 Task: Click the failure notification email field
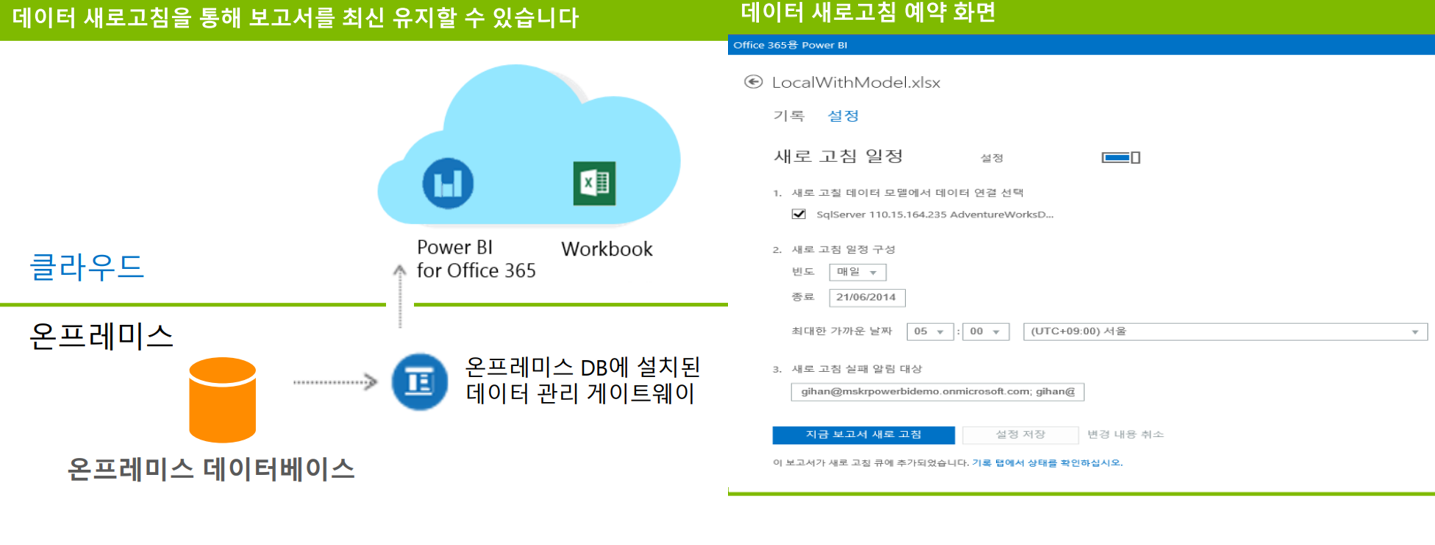click(x=937, y=392)
